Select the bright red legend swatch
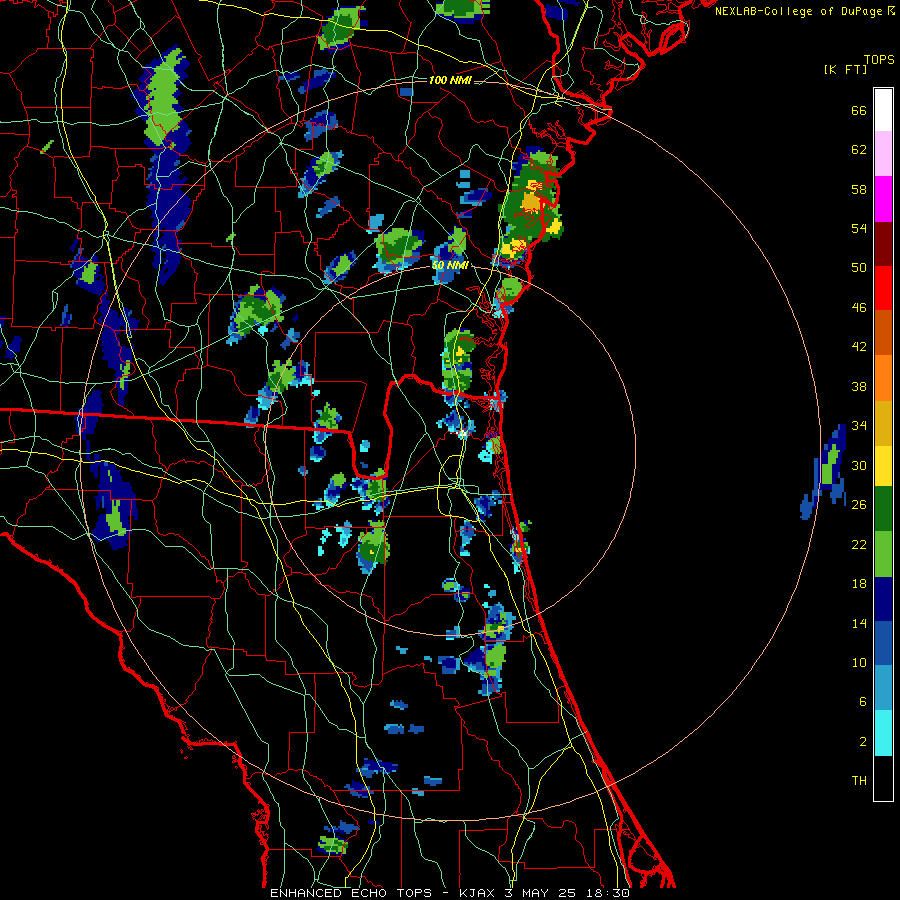Image resolution: width=900 pixels, height=900 pixels. pos(883,288)
